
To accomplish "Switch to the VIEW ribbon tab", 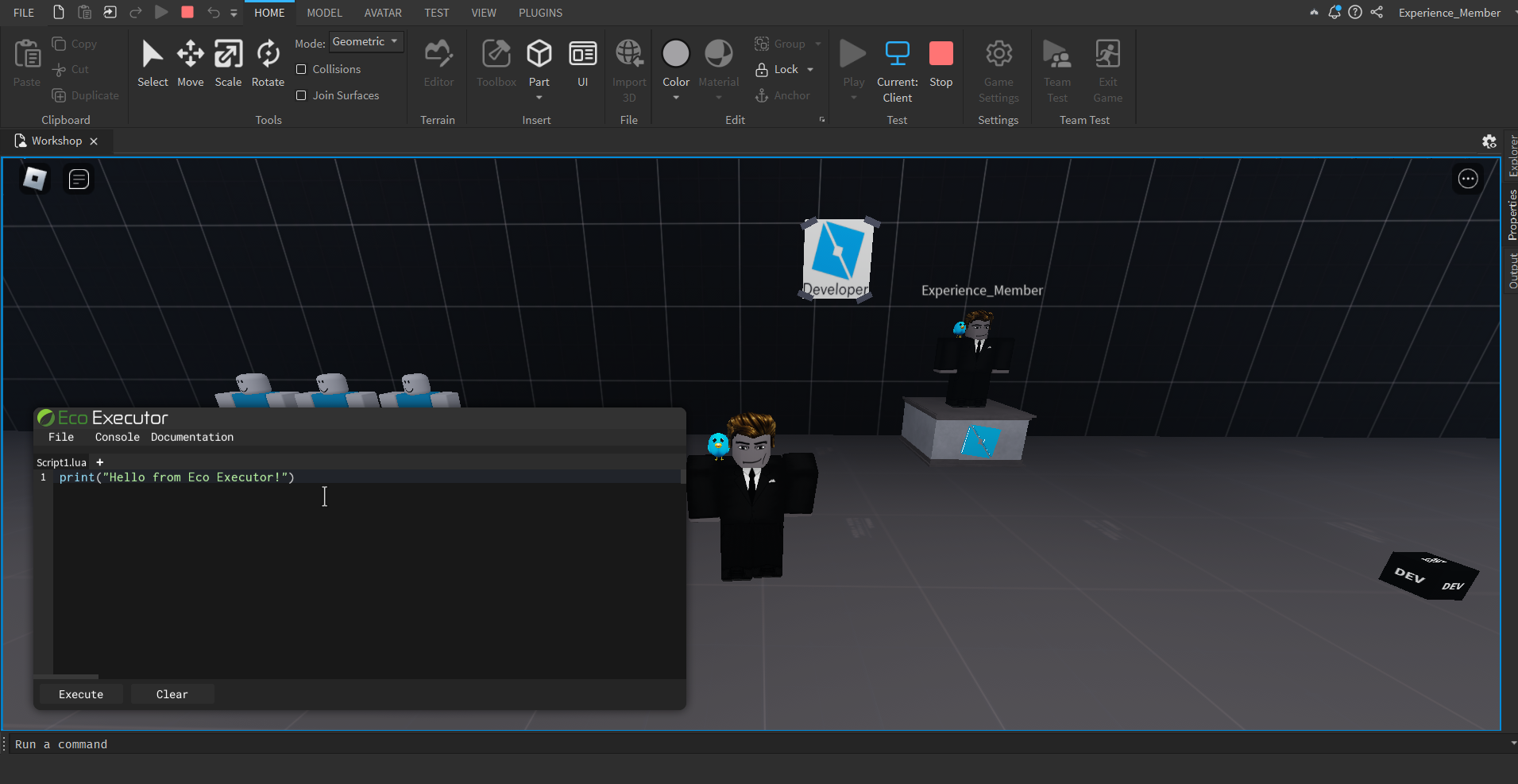I will tap(484, 13).
